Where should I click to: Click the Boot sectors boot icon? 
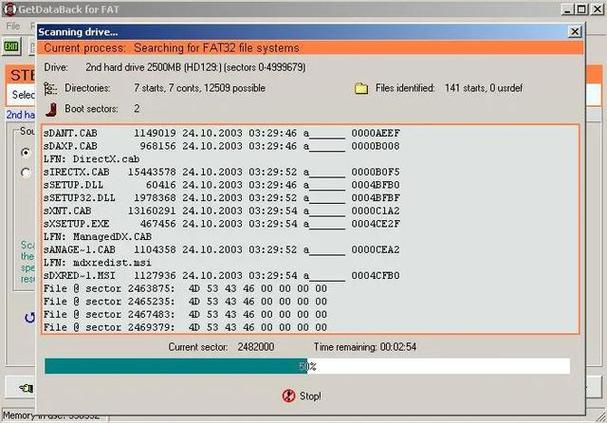(x=51, y=110)
